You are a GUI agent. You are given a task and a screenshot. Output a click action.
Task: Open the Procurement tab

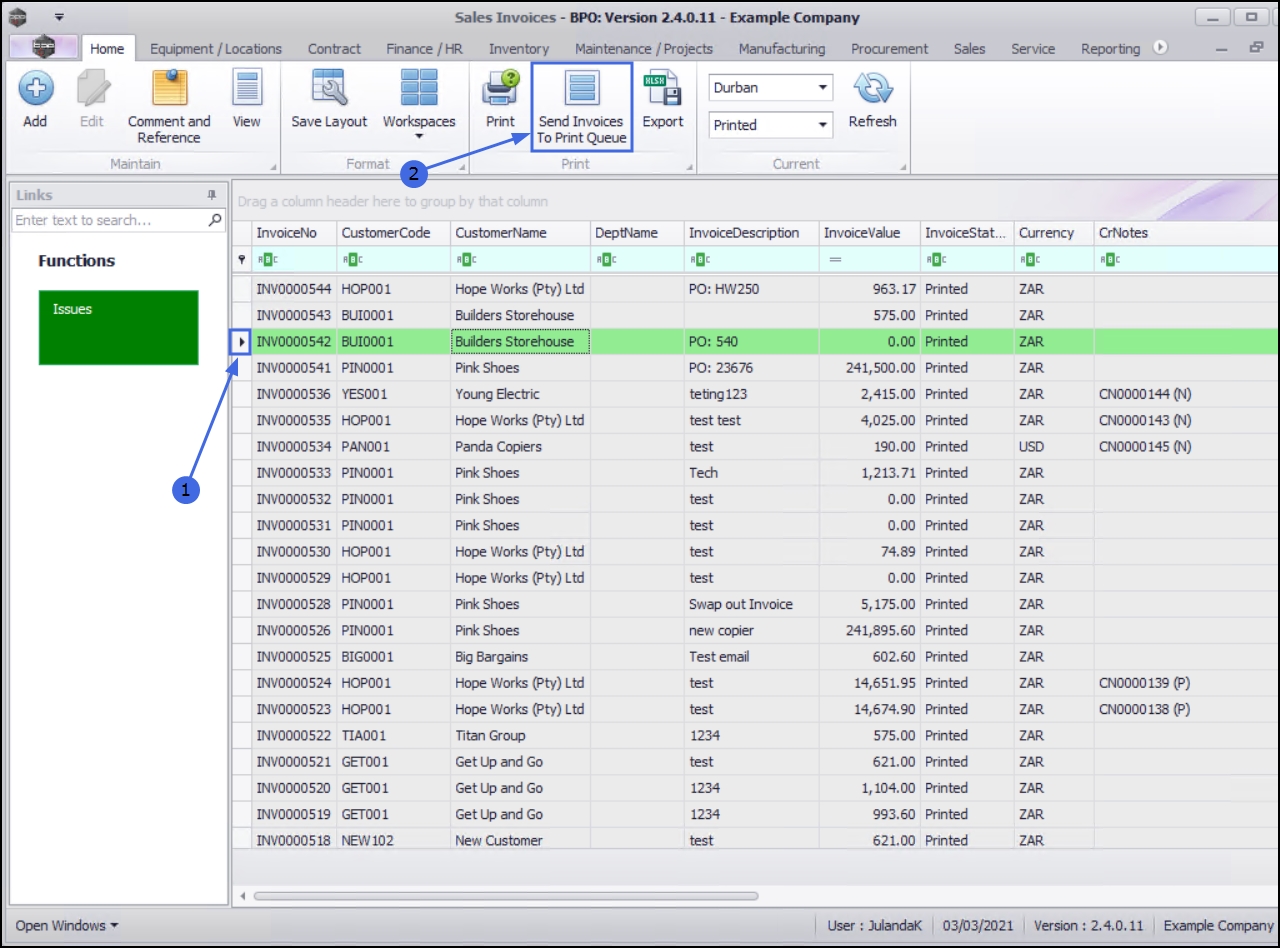click(889, 48)
